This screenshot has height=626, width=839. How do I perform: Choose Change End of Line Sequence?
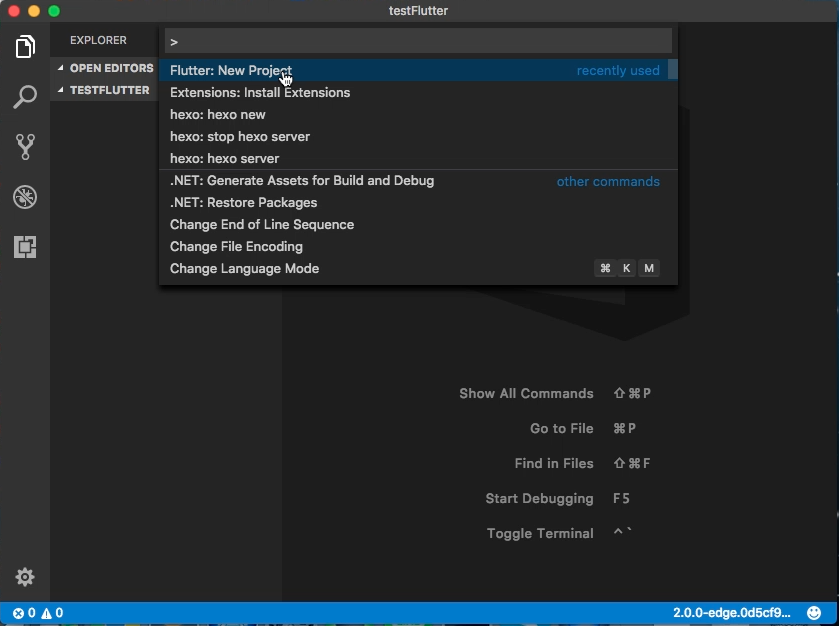click(418, 224)
